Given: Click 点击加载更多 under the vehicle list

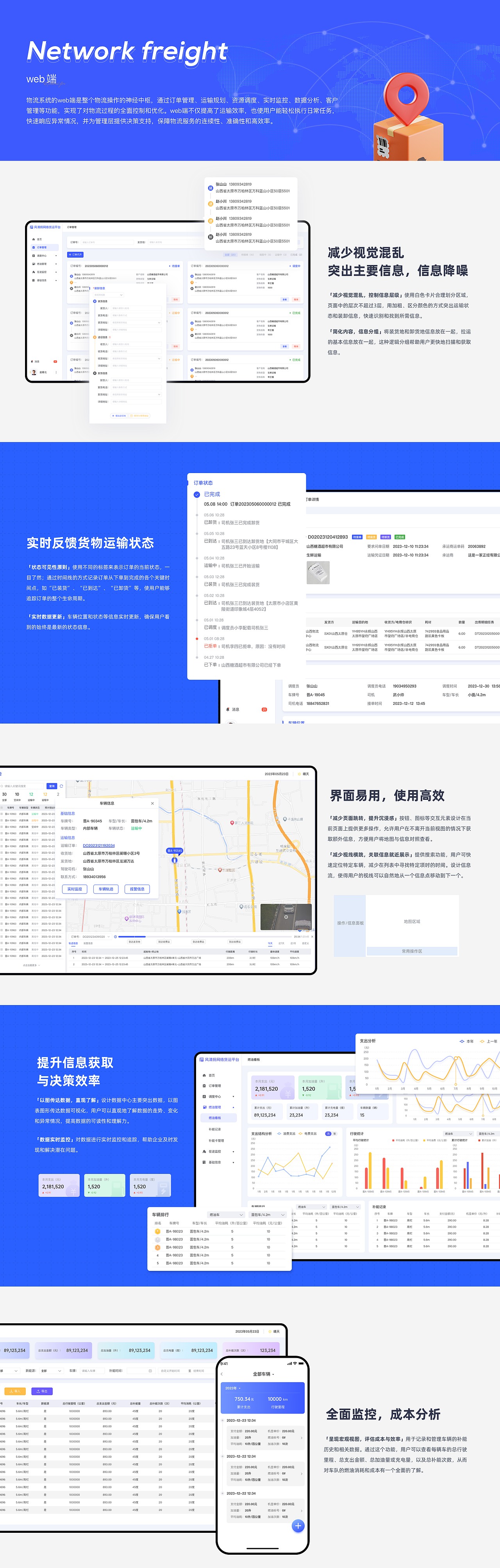Looking at the screenshot, I should pyautogui.click(x=32, y=966).
